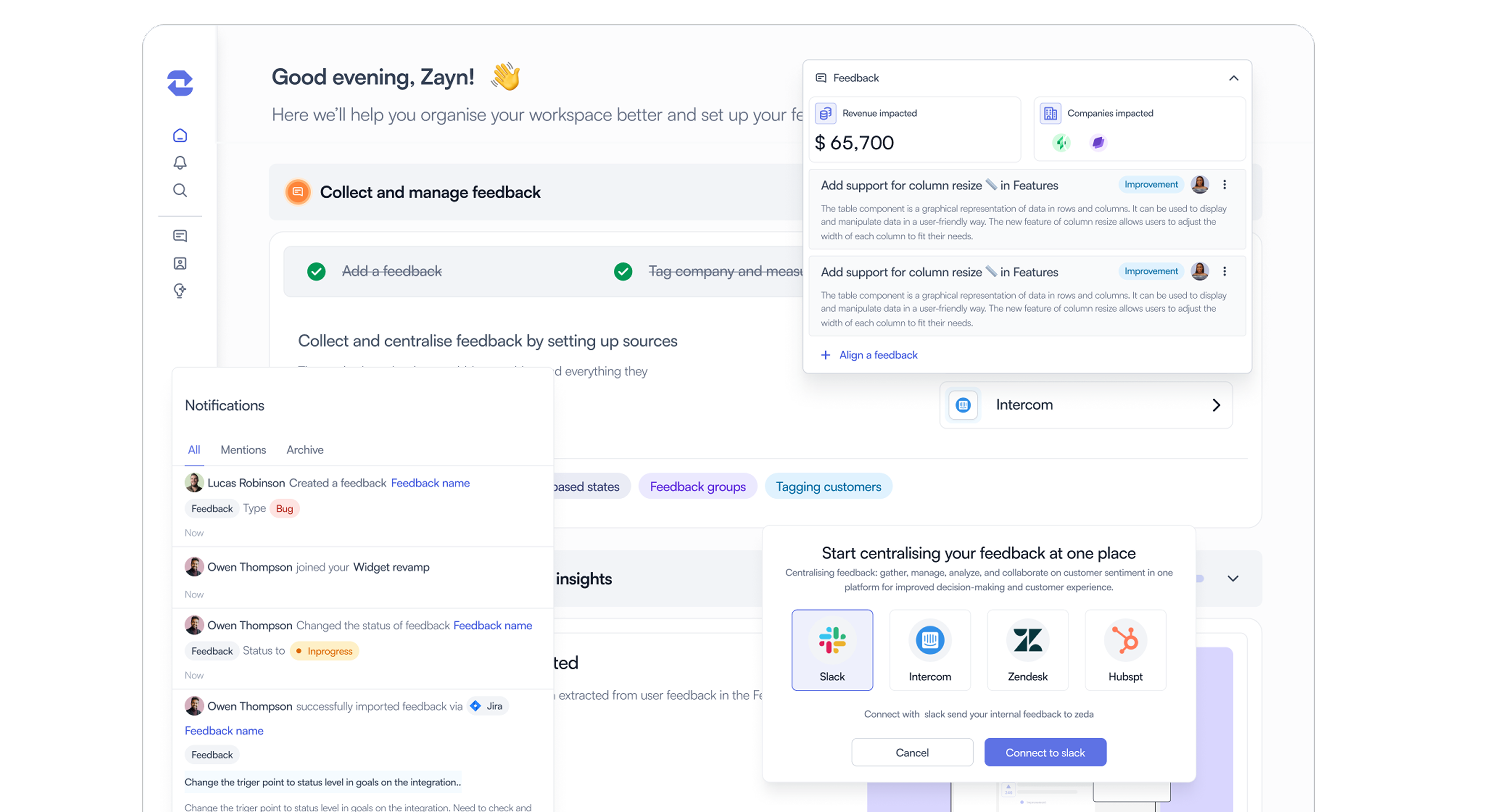Click the Connect to slack button

click(x=1045, y=752)
